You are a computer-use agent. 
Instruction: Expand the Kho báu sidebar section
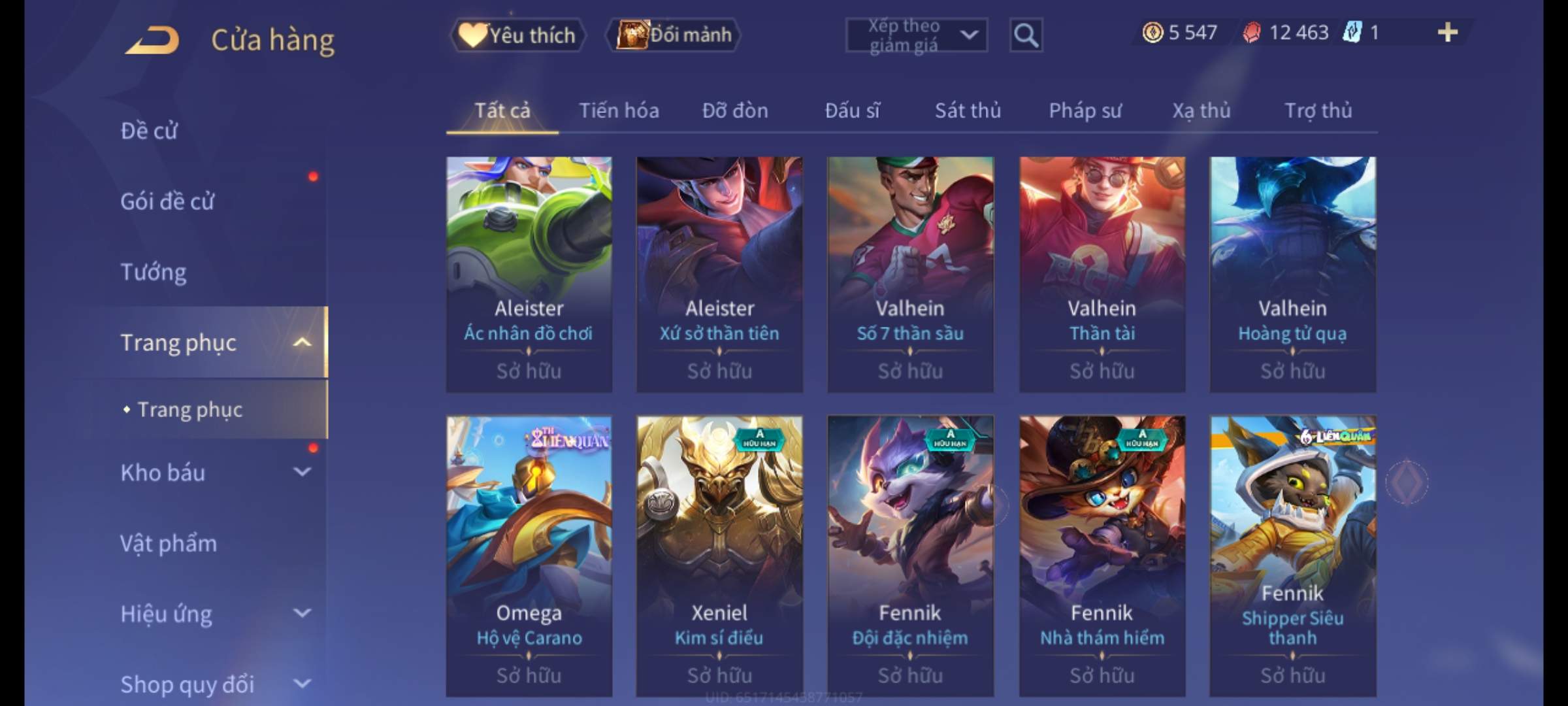(x=302, y=472)
